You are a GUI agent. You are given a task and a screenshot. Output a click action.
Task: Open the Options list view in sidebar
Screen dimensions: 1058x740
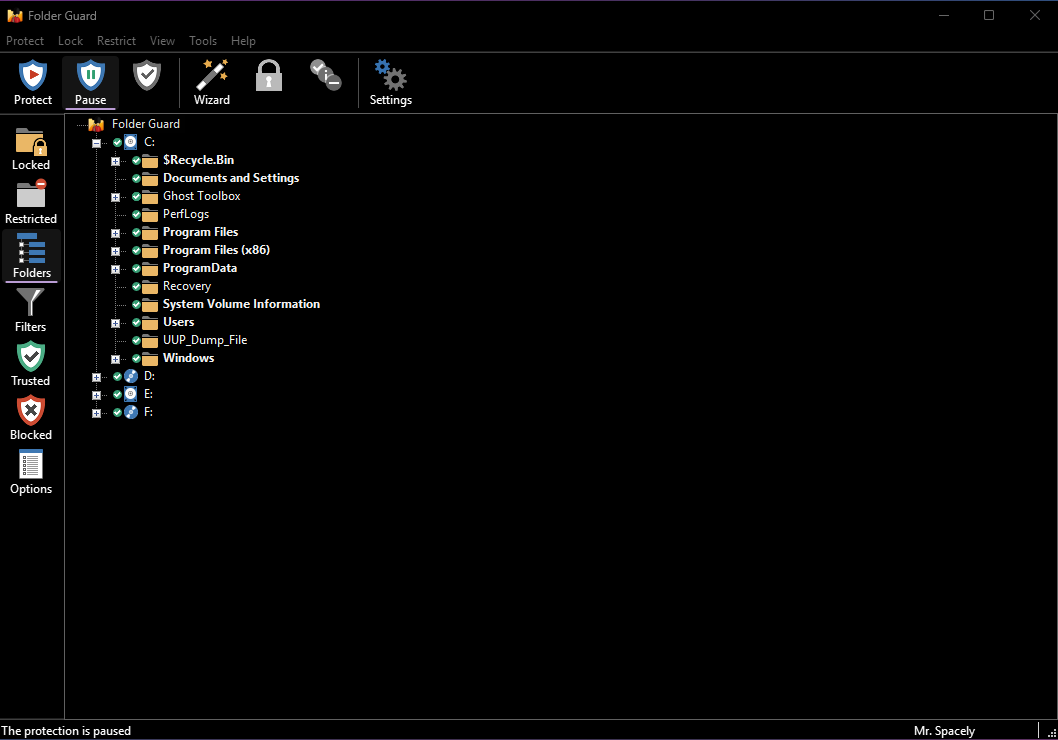click(30, 473)
